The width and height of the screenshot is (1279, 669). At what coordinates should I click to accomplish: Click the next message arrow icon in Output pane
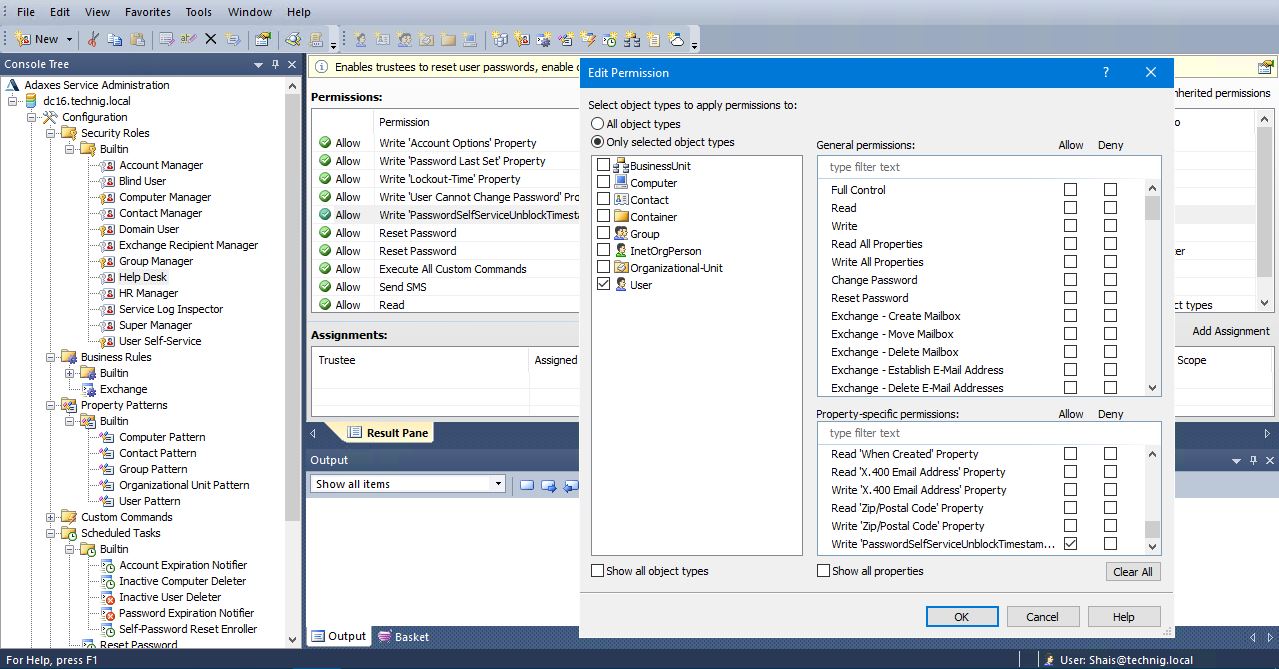point(549,485)
